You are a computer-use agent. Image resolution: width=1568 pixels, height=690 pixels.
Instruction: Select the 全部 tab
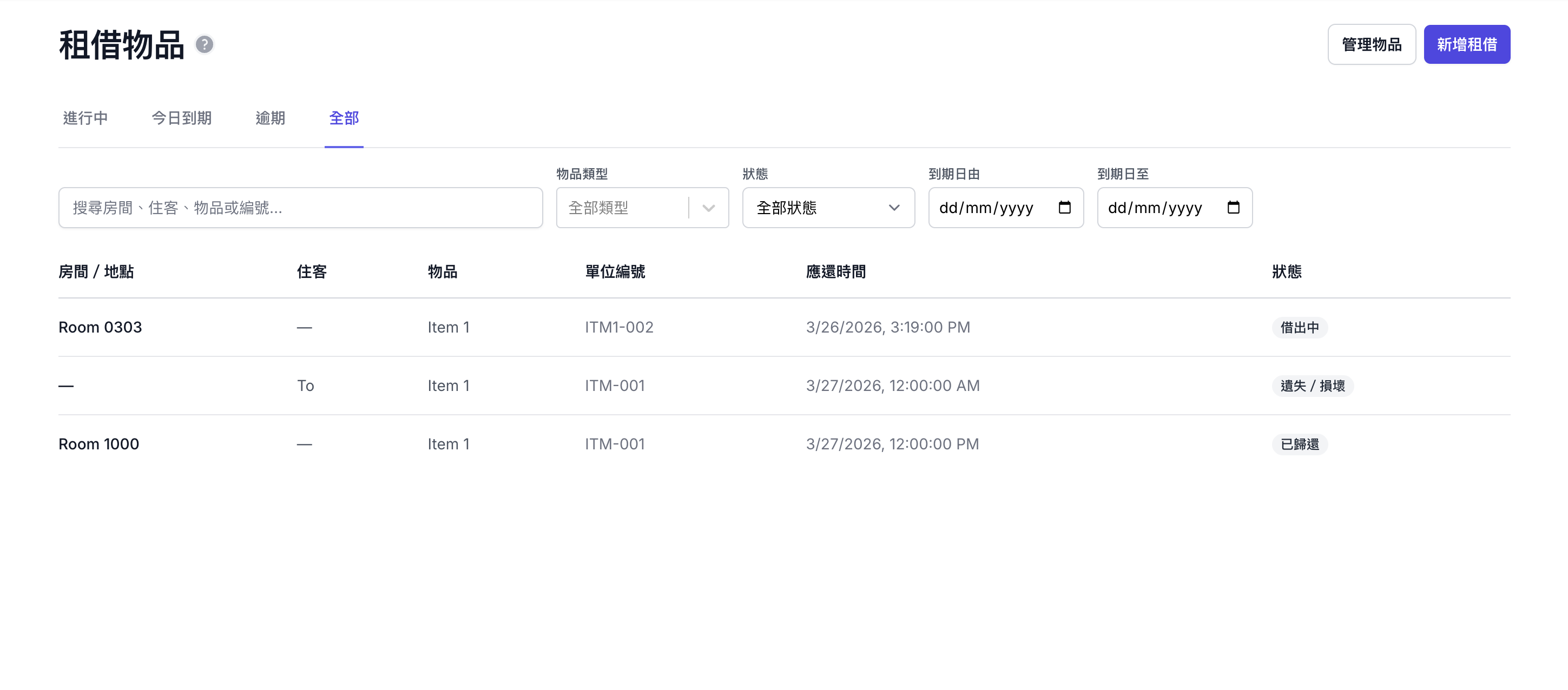pyautogui.click(x=344, y=118)
